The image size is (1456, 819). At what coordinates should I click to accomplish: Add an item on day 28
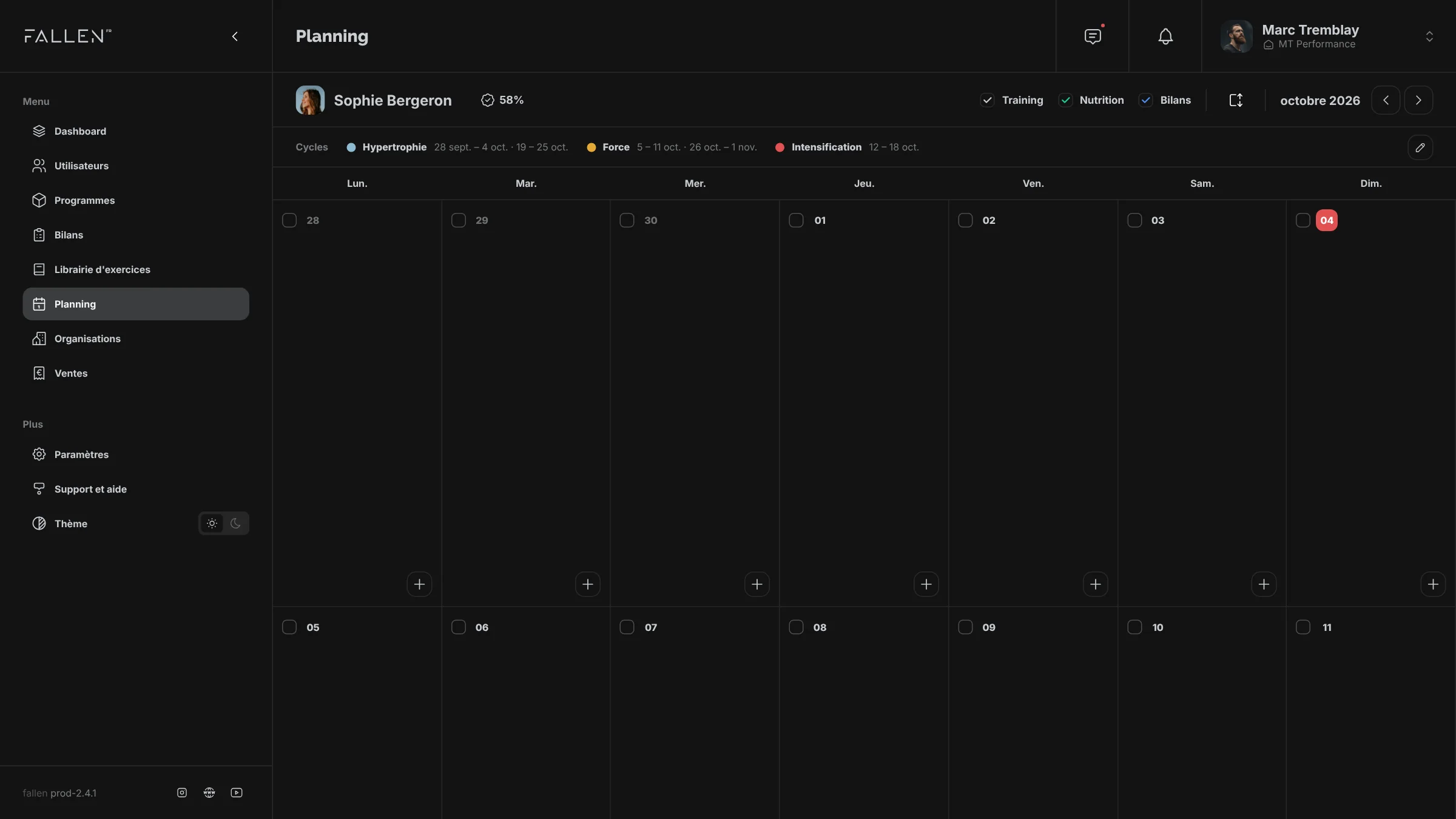coord(419,584)
